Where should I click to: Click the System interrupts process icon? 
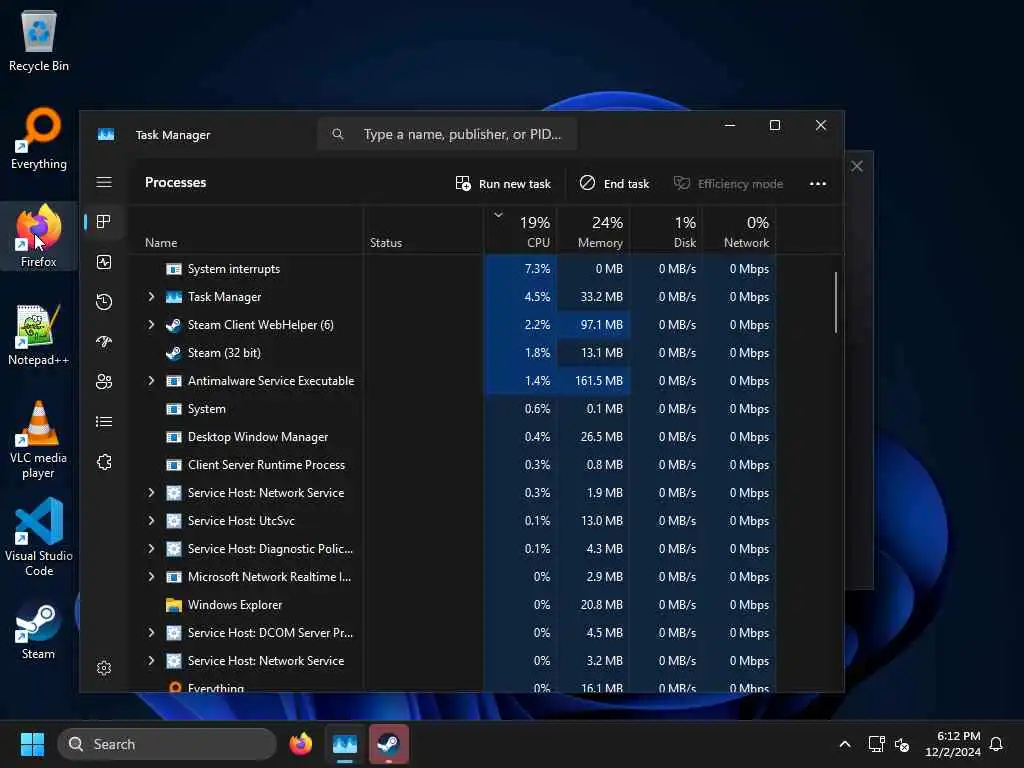point(174,269)
